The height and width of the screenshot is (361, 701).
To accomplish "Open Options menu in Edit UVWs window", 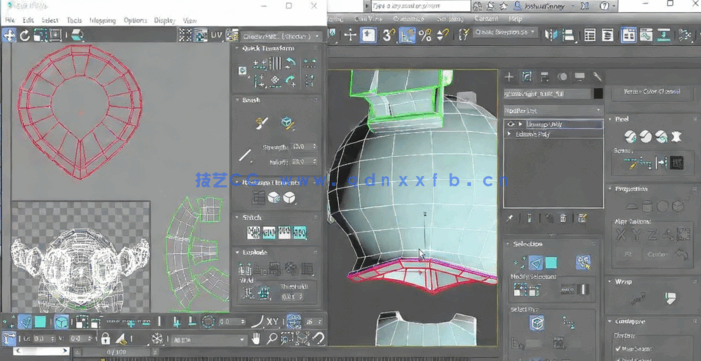I will (135, 20).
